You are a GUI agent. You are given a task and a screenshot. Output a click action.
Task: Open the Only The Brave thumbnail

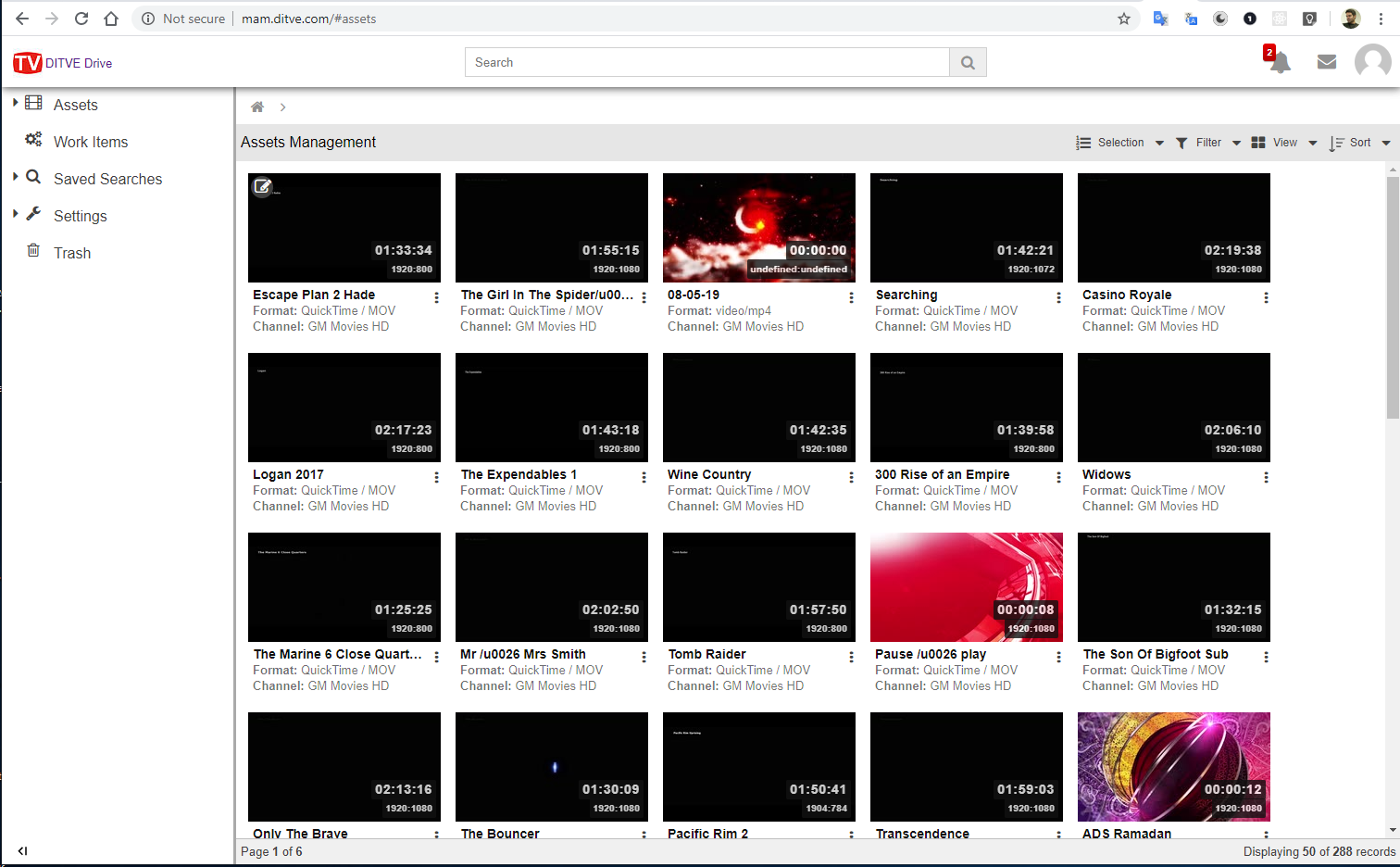point(344,767)
